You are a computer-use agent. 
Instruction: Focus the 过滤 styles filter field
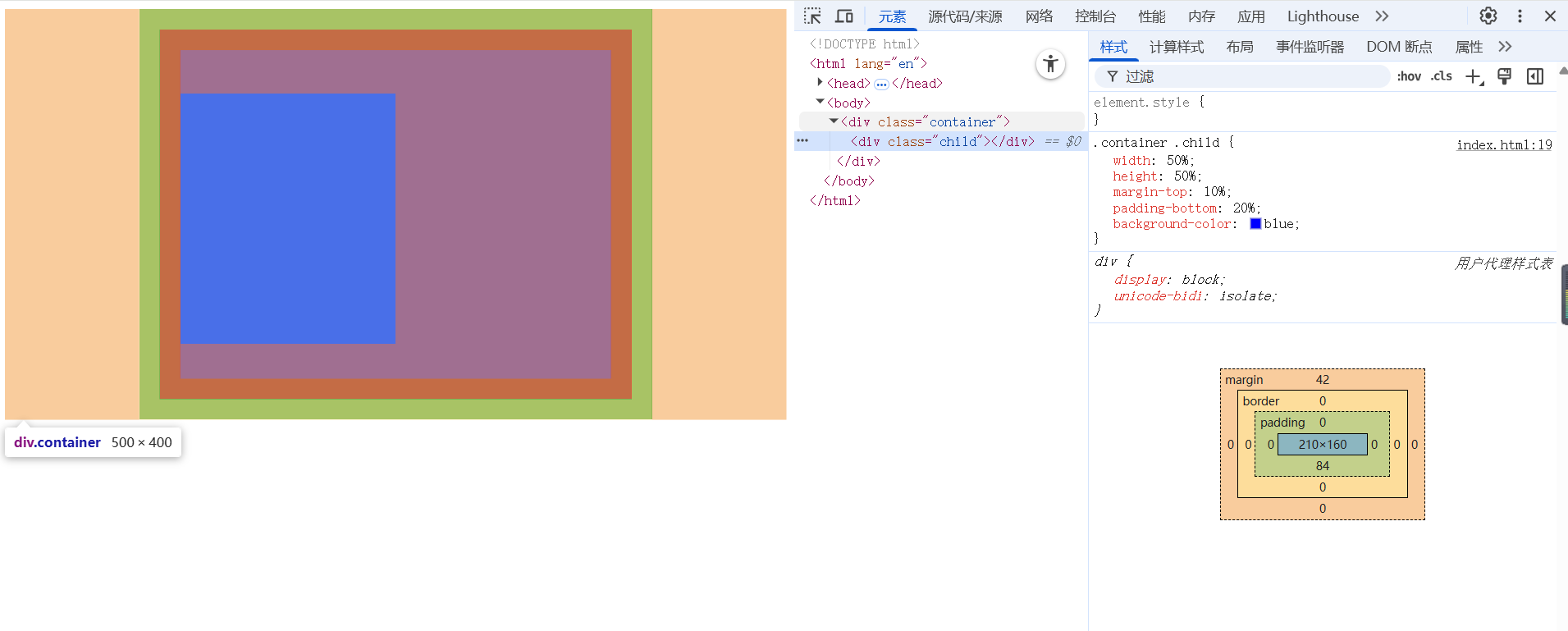tap(1242, 76)
